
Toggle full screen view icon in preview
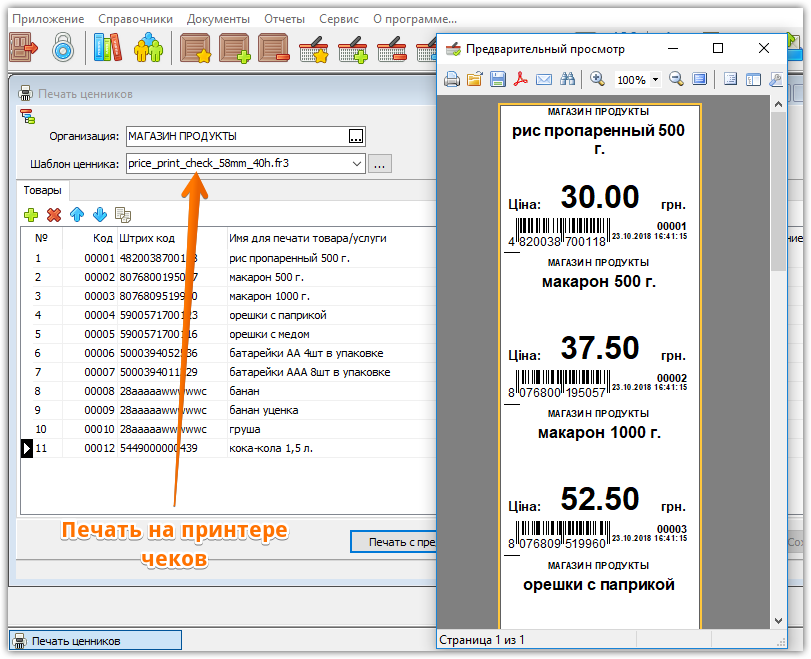click(x=700, y=79)
